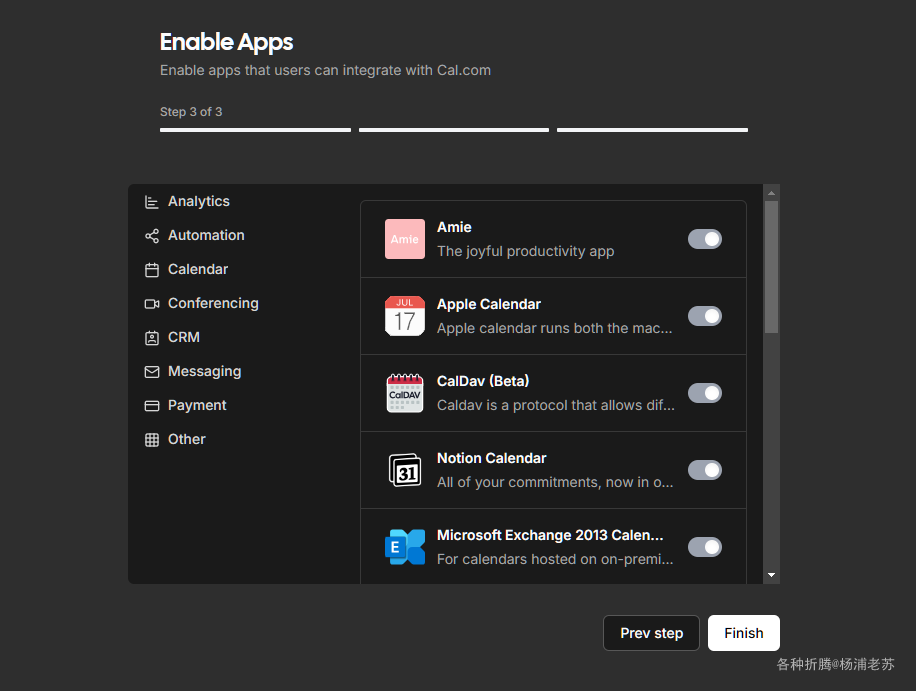Select the CRM category
This screenshot has width=916, height=691.
(184, 338)
